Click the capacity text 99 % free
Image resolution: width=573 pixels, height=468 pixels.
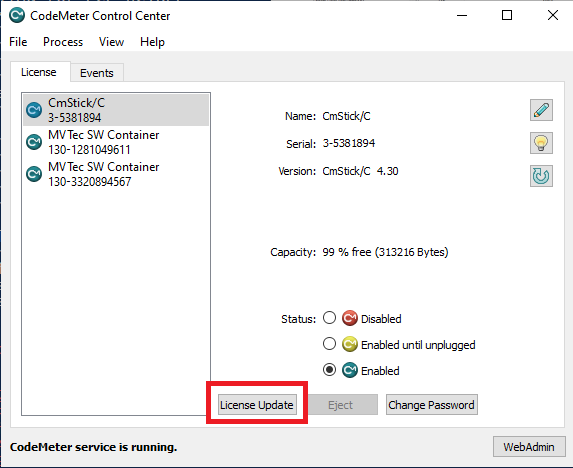click(x=385, y=252)
